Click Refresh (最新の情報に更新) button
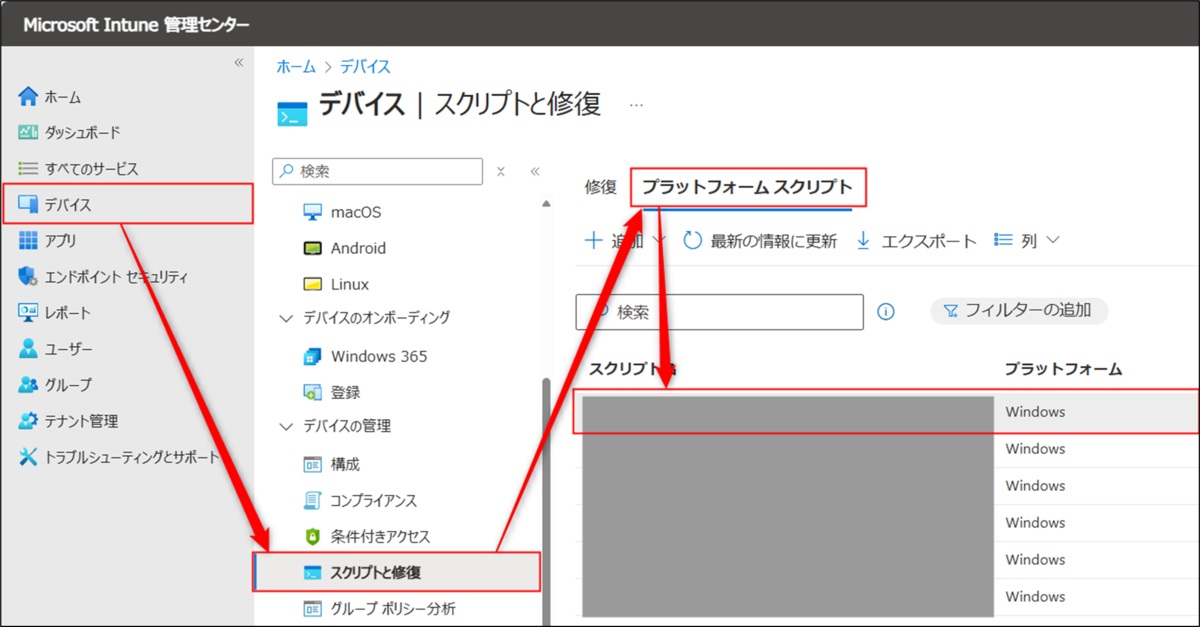 coord(760,240)
